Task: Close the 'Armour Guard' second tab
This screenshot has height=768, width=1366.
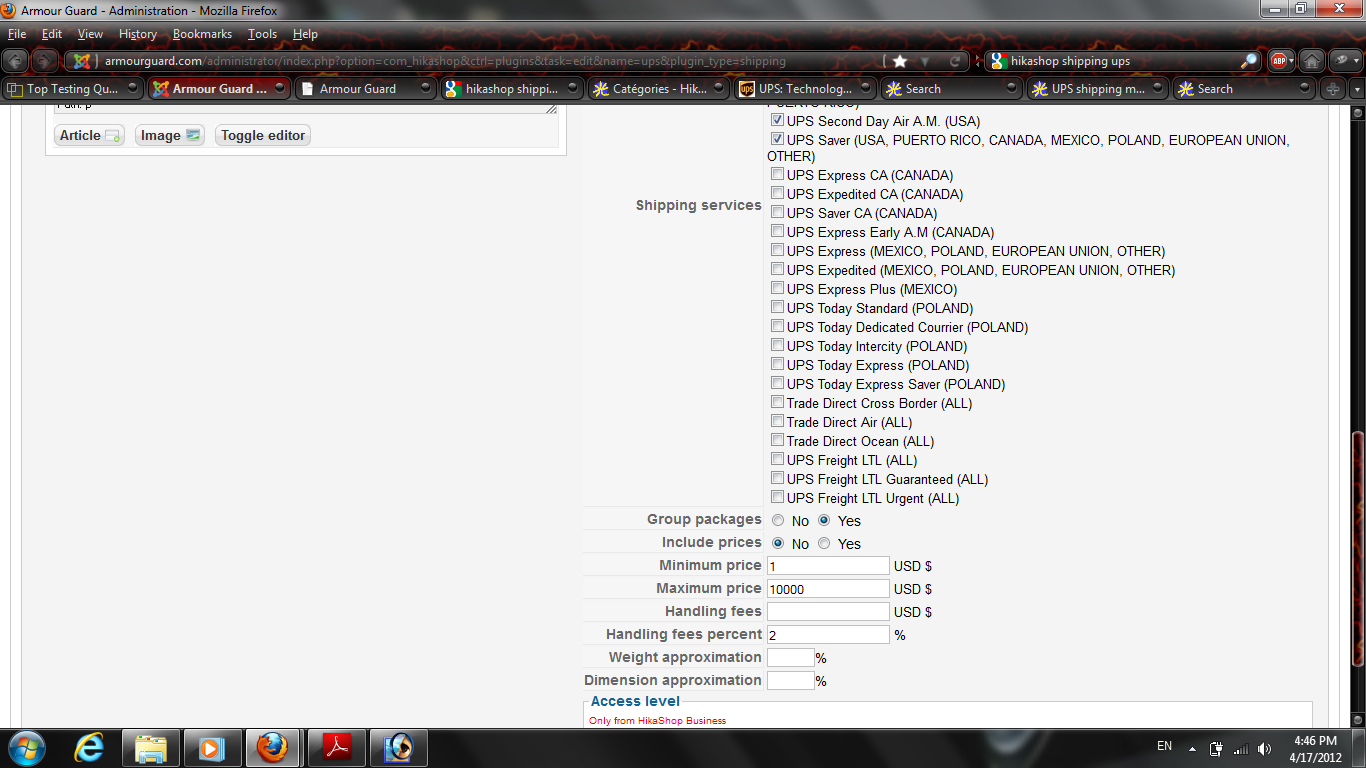Action: 426,89
